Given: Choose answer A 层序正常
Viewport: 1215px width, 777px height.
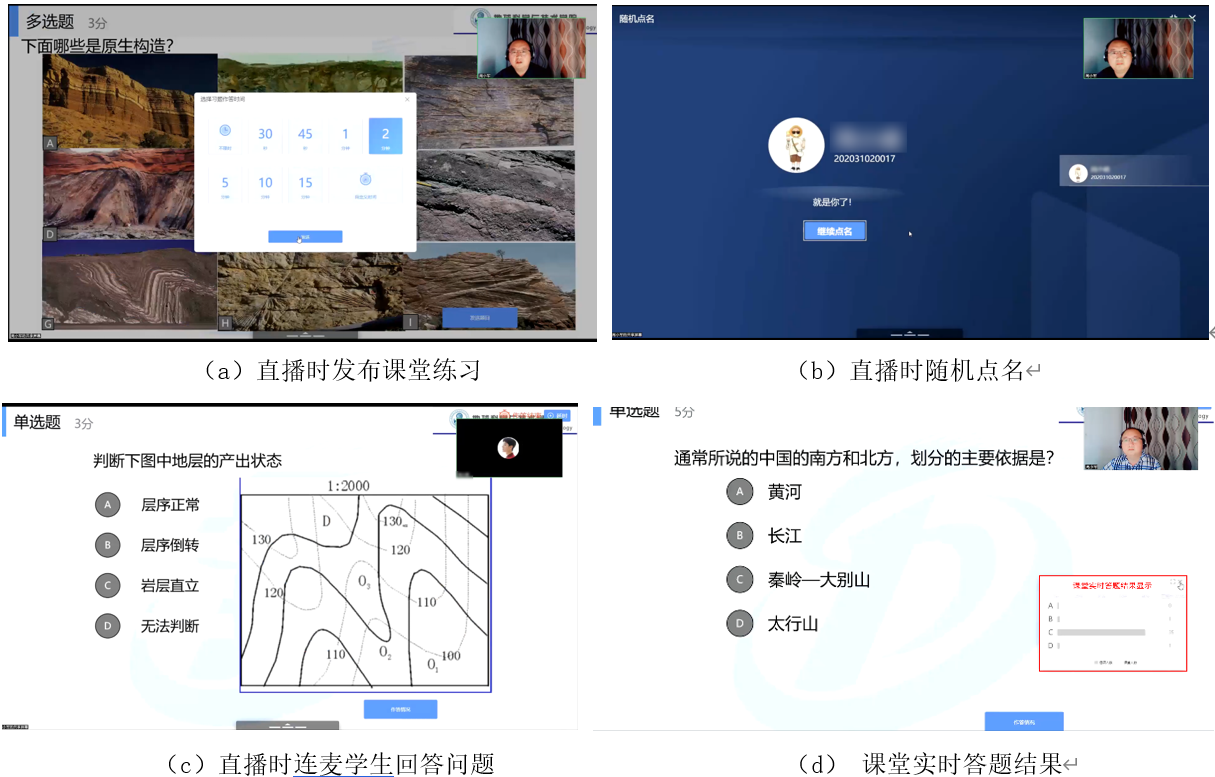Looking at the screenshot, I should 107,505.
